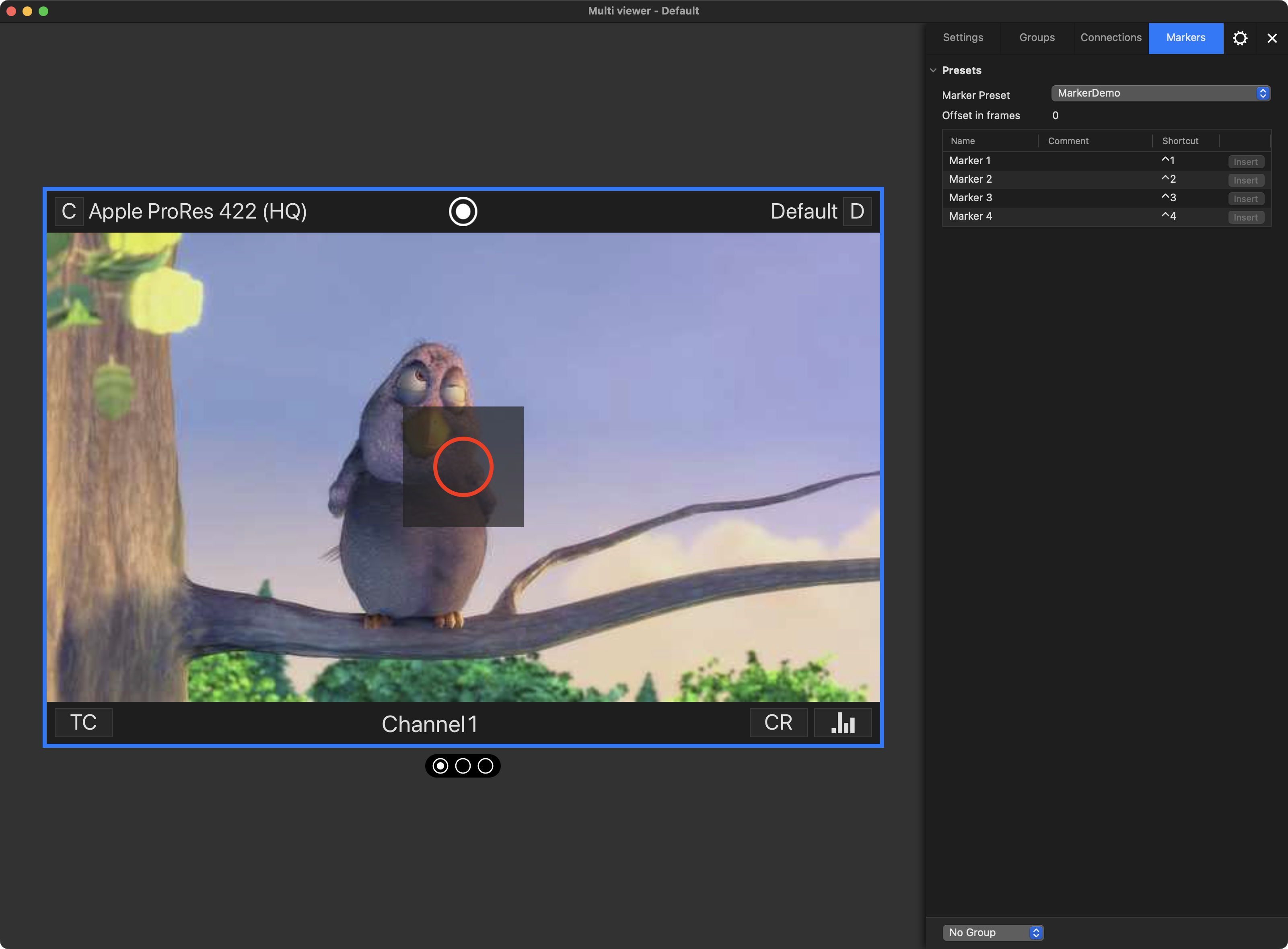Click the green zoom window button
Viewport: 1288px width, 949px height.
pos(43,11)
